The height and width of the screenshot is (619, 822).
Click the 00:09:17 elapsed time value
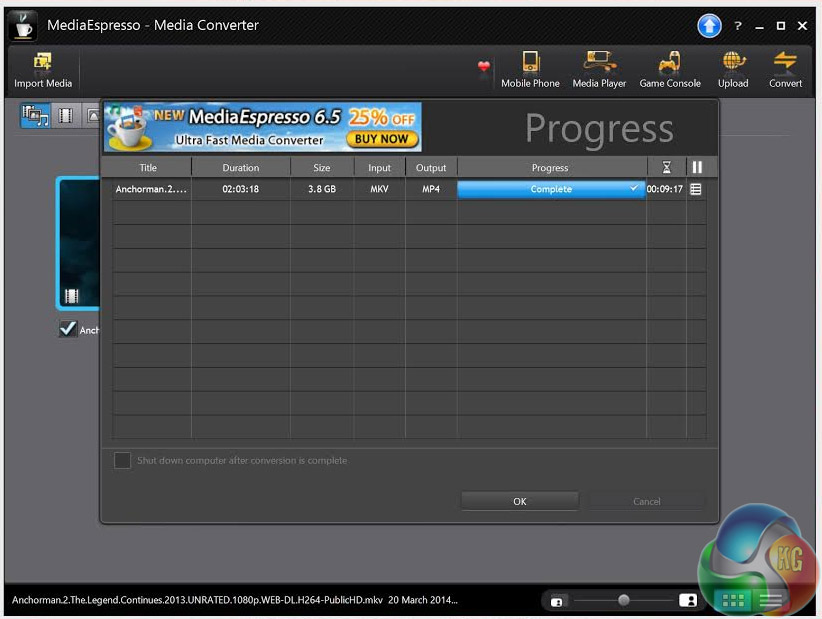[665, 189]
